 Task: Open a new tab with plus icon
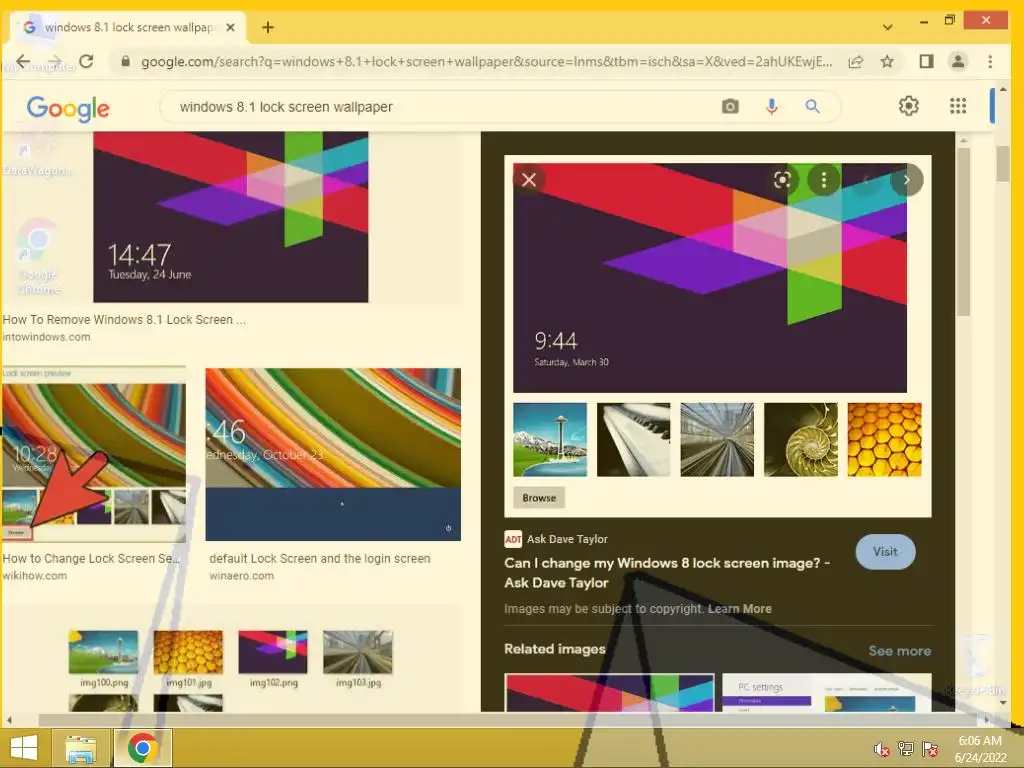pos(268,27)
